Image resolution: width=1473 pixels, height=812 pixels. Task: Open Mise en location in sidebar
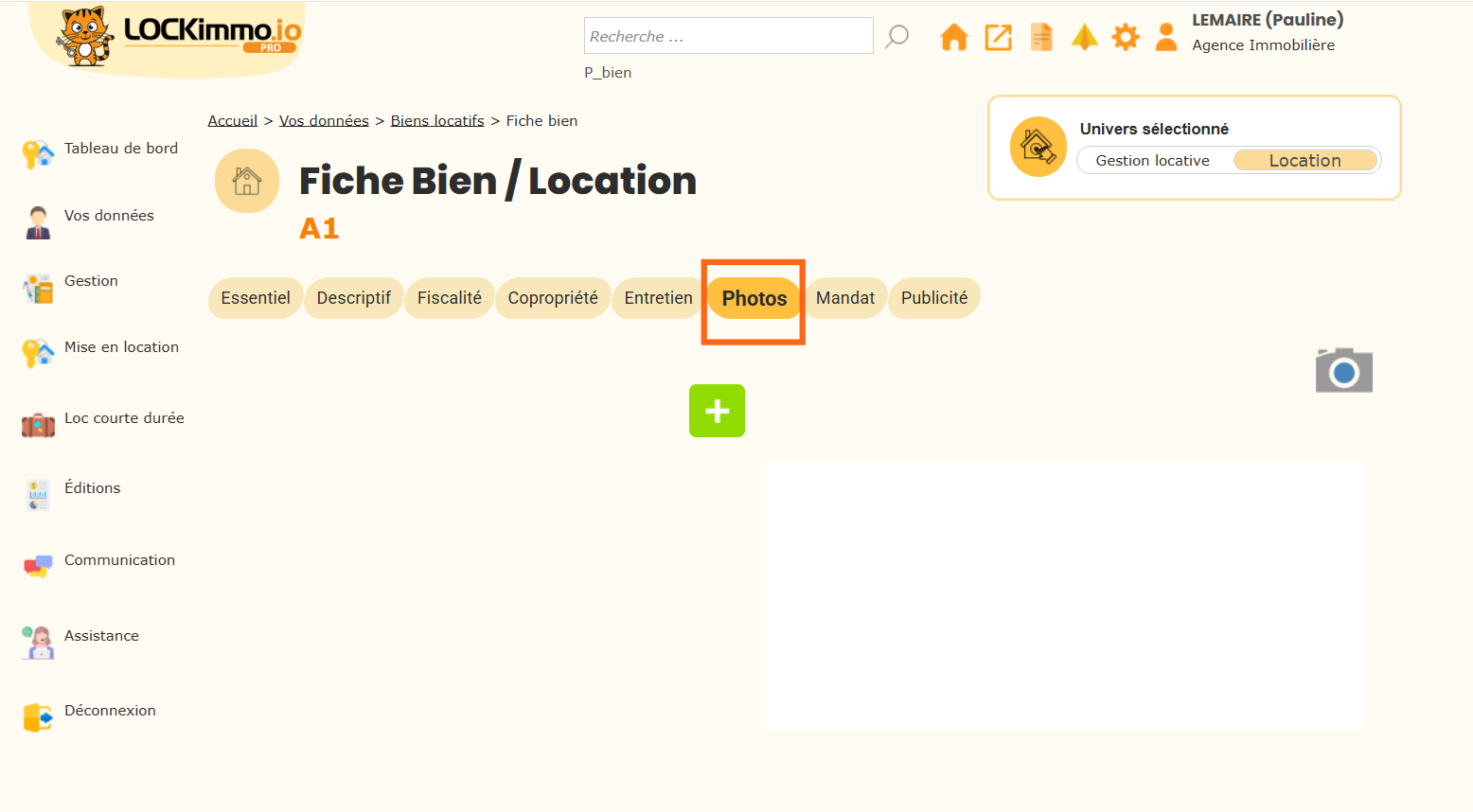click(x=121, y=347)
